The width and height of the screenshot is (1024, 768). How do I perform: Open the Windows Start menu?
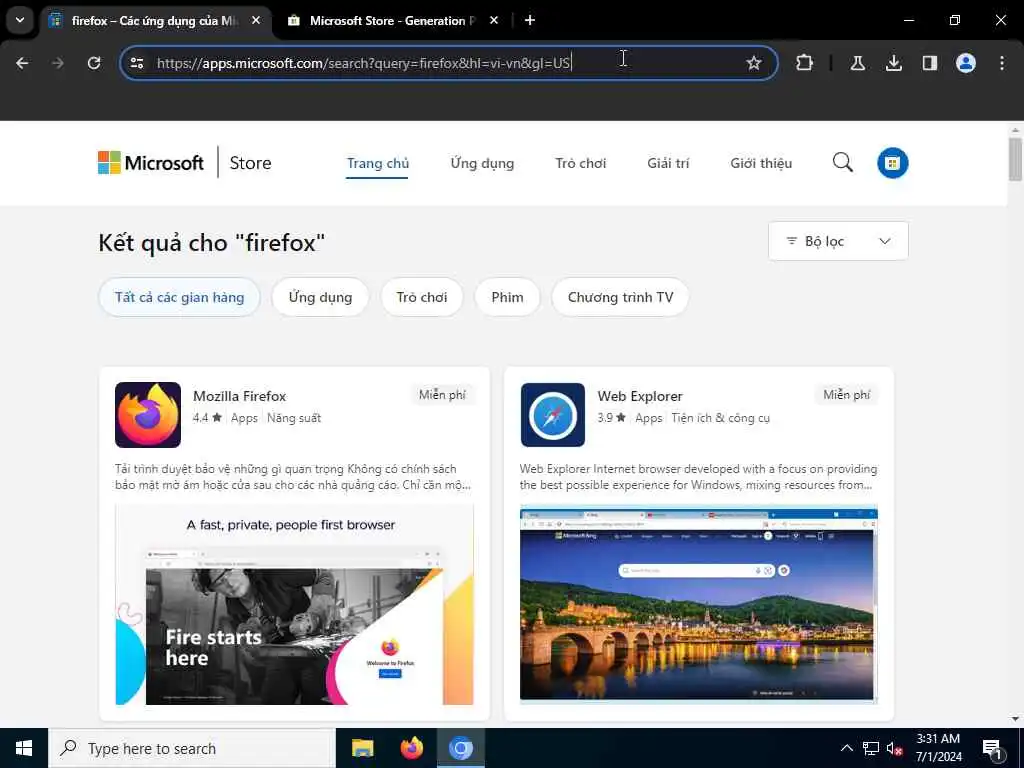(24, 748)
